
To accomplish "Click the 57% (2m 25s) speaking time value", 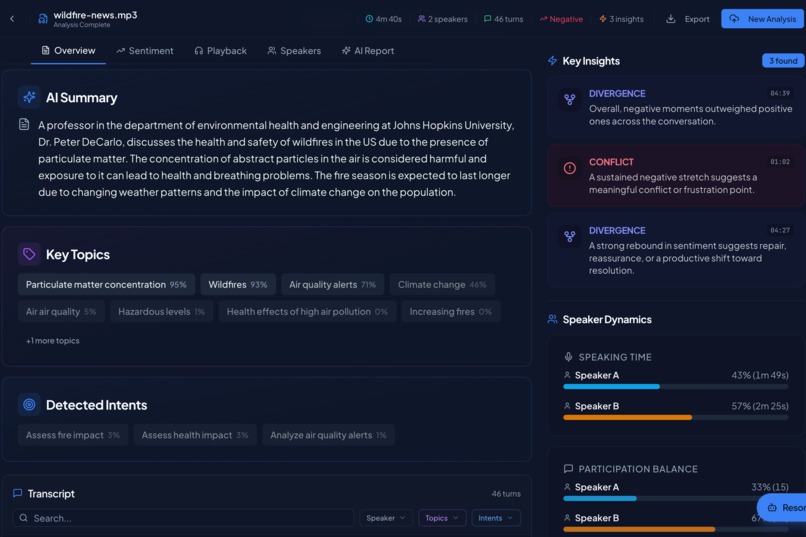I will pos(760,406).
